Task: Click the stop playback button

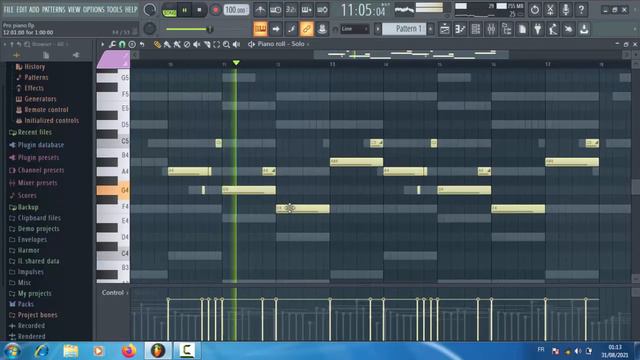Action: [x=199, y=10]
